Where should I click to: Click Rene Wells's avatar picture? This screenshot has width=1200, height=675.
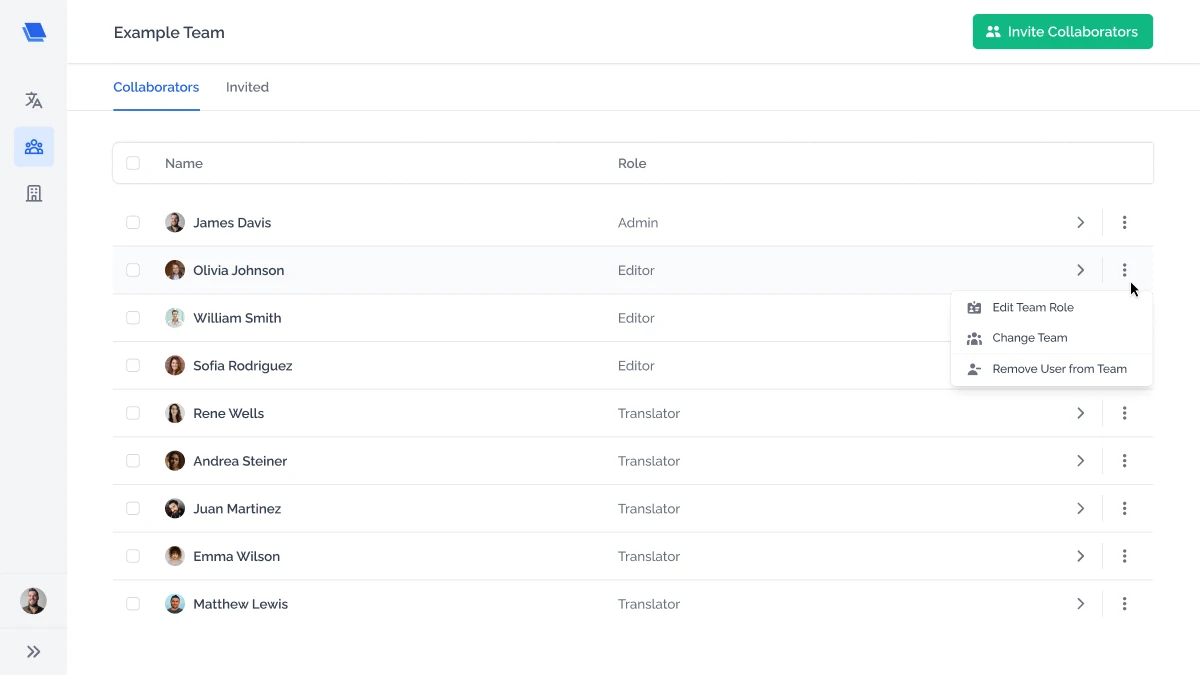pos(175,413)
